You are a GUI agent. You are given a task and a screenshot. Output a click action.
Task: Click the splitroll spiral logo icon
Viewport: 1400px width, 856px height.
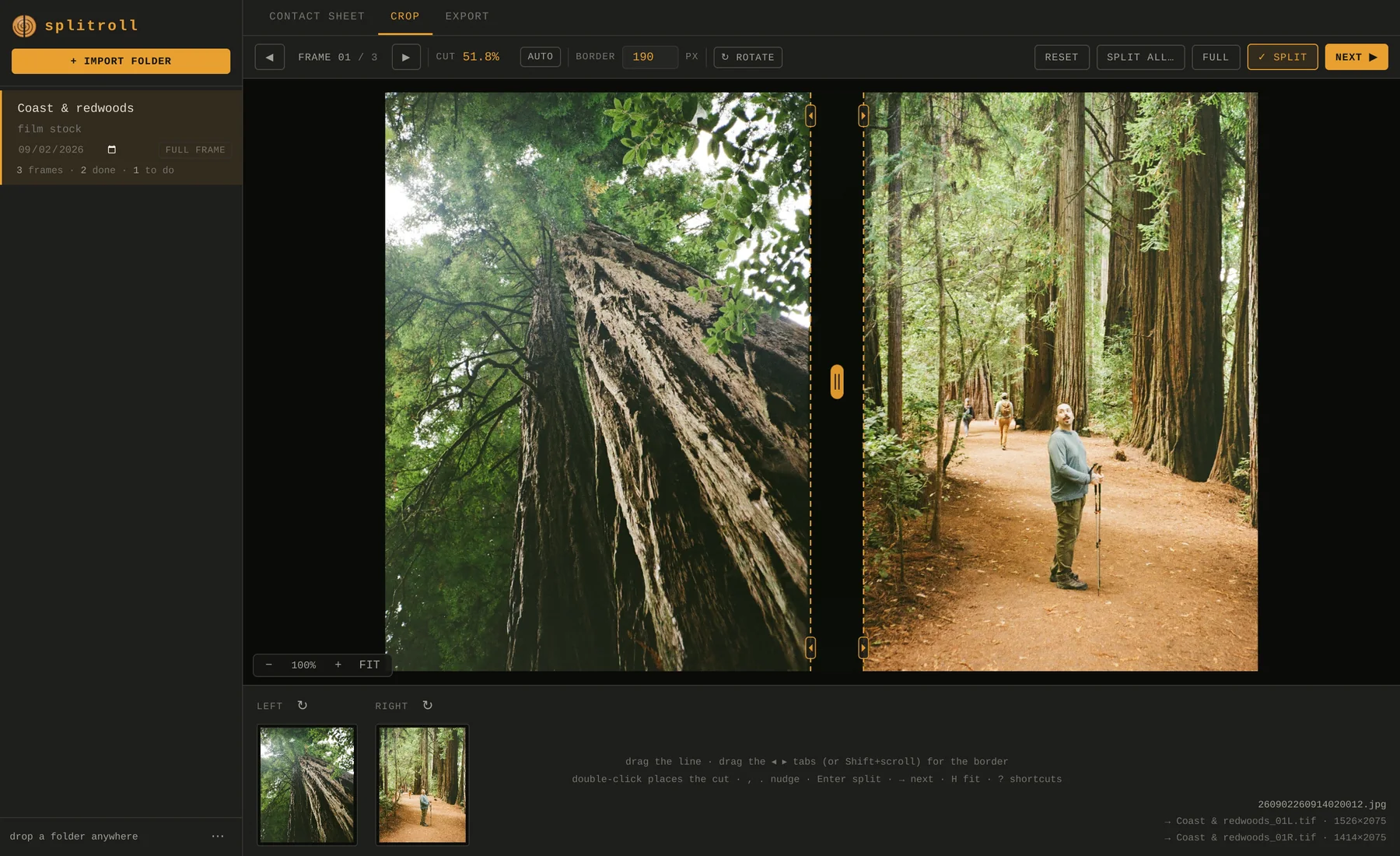[24, 26]
